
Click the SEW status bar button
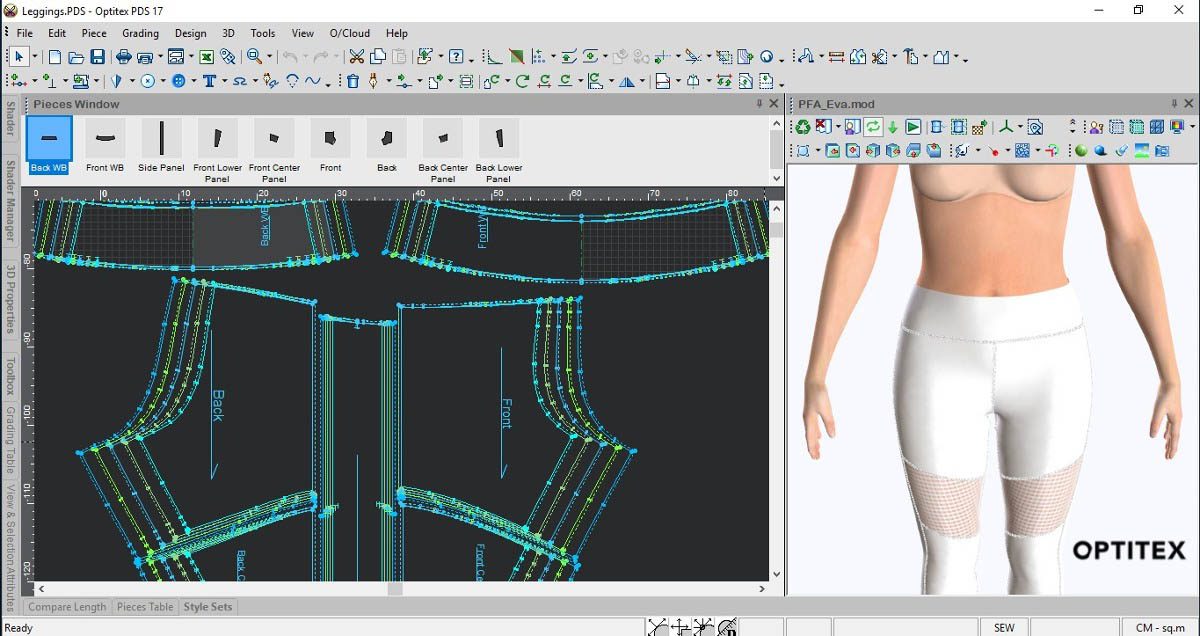tap(1004, 628)
